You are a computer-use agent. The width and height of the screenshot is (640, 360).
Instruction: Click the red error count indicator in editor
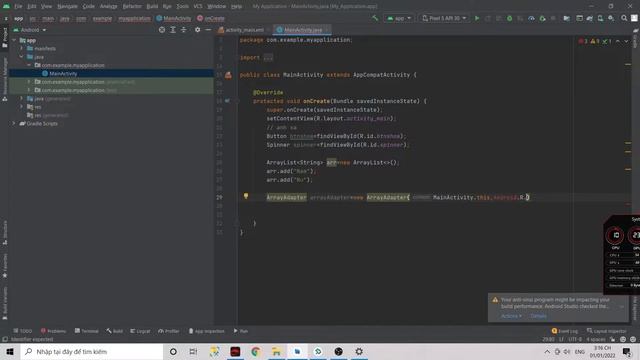click(583, 41)
